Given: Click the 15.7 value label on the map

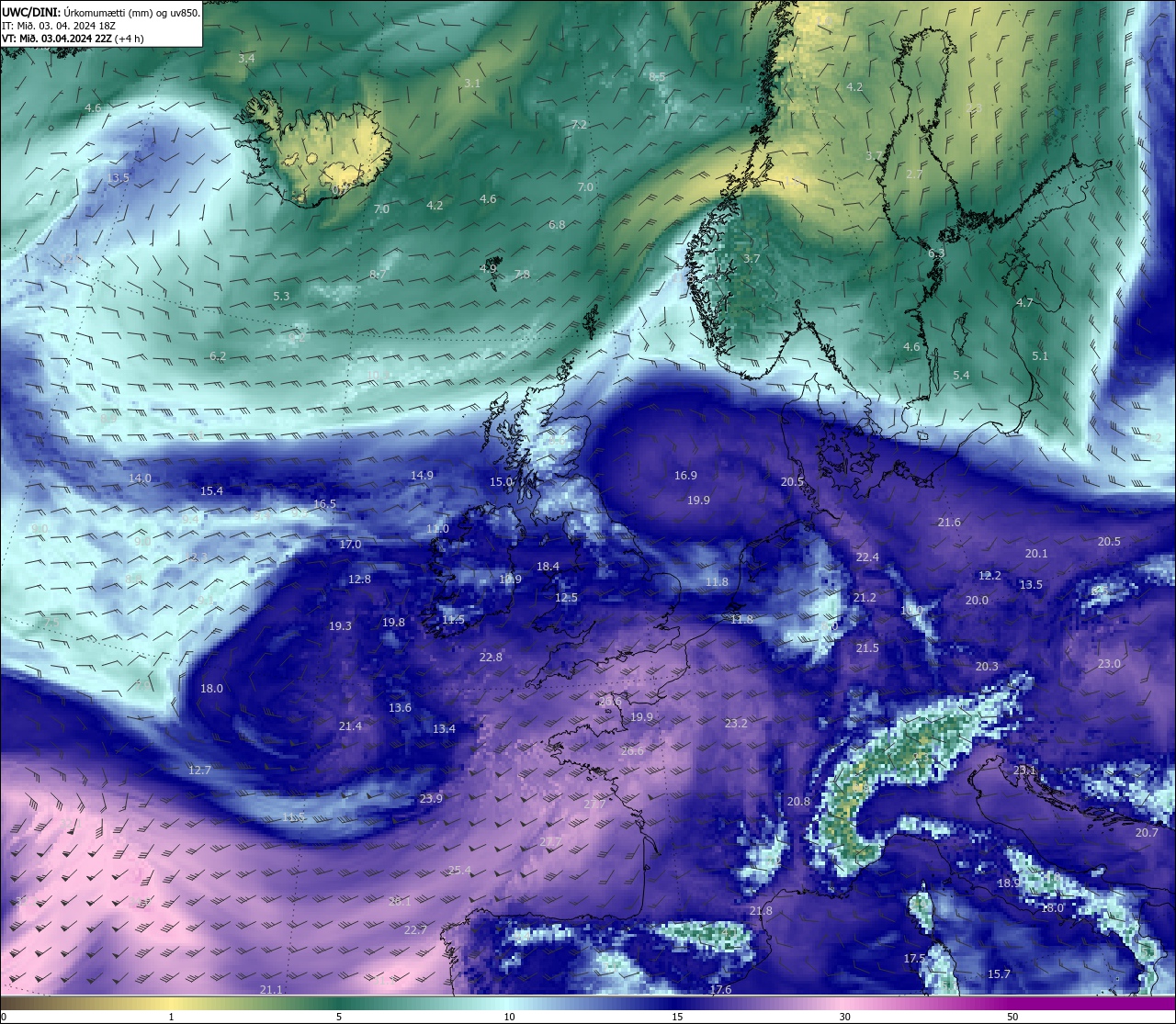Looking at the screenshot, I should click(x=999, y=974).
